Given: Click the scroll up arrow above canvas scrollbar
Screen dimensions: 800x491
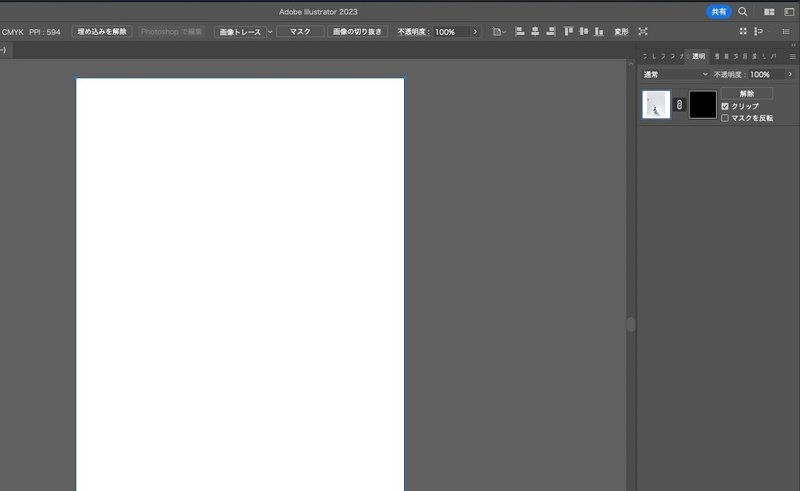Looking at the screenshot, I should click(631, 64).
